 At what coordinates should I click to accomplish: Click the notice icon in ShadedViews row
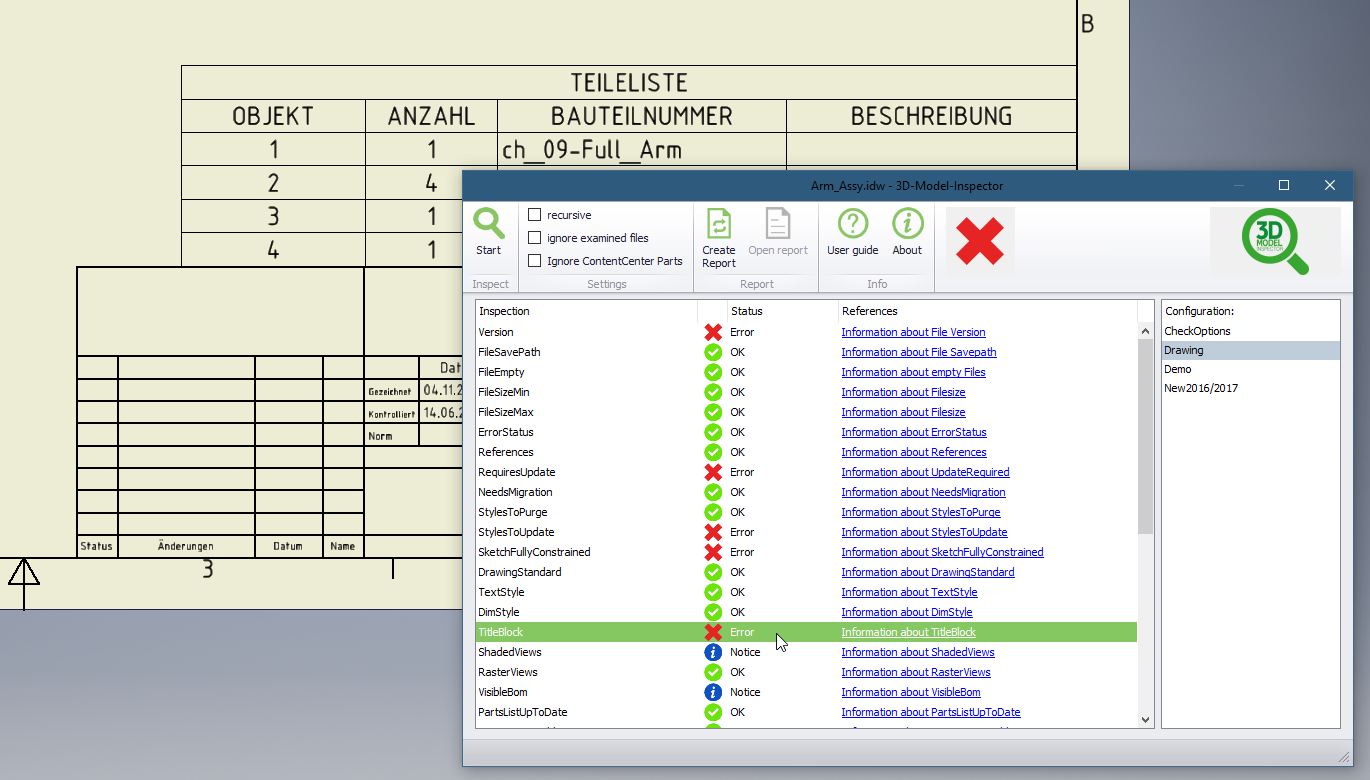[x=713, y=652]
